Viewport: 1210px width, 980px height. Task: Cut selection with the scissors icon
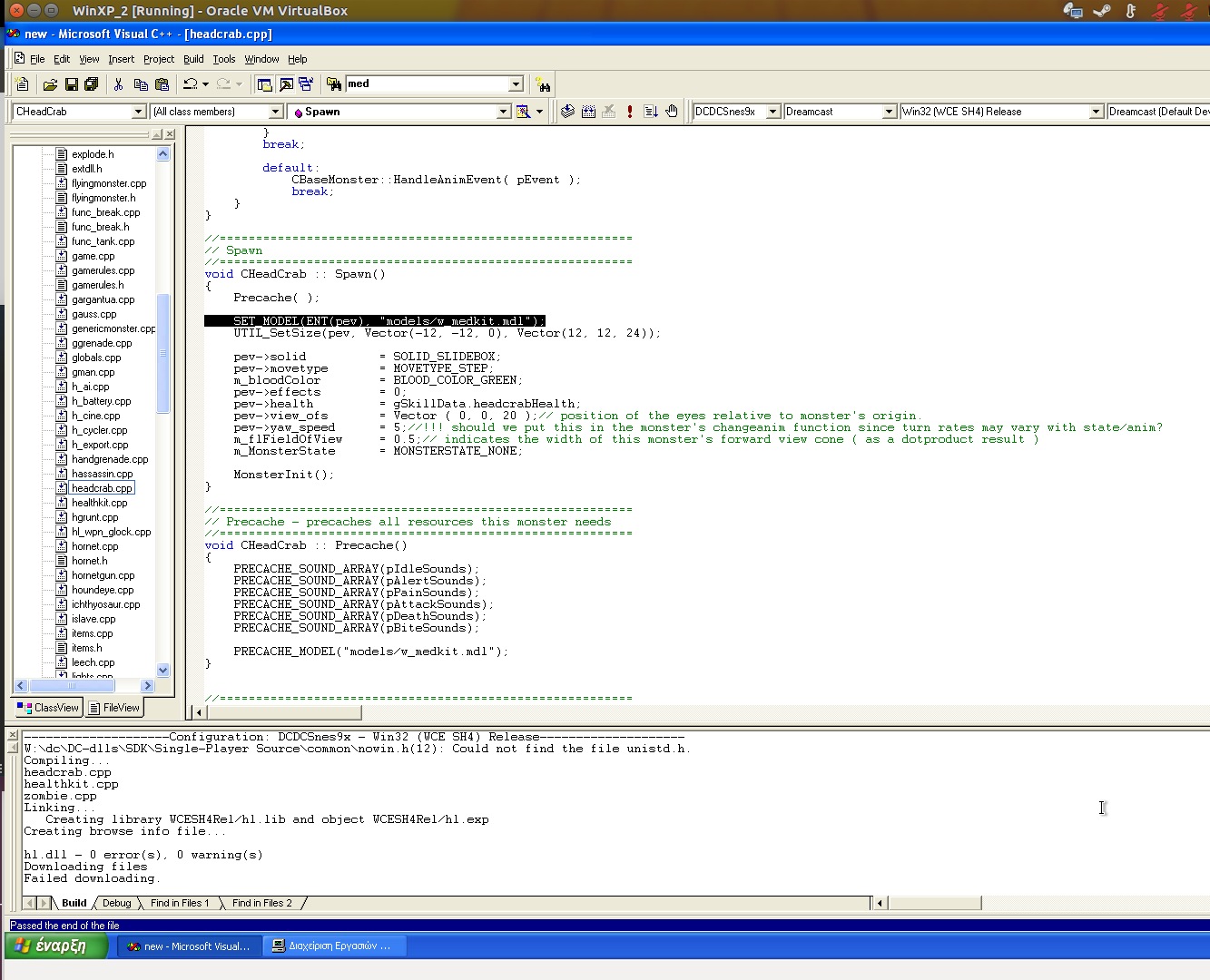click(x=118, y=84)
